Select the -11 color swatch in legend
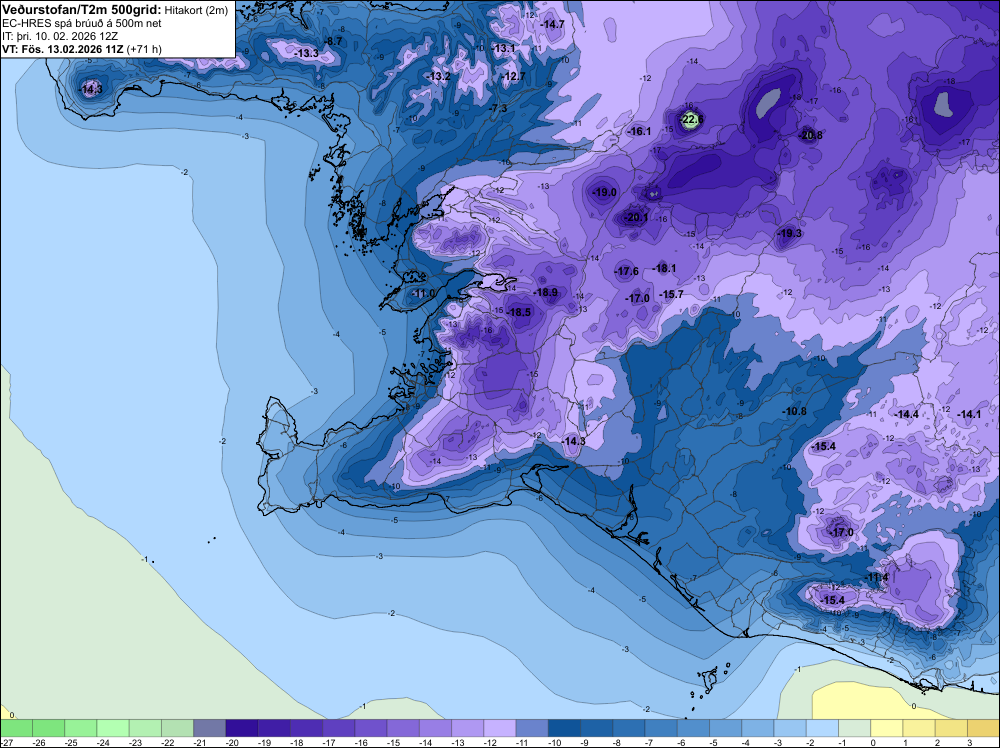1000x748 pixels. (532, 728)
